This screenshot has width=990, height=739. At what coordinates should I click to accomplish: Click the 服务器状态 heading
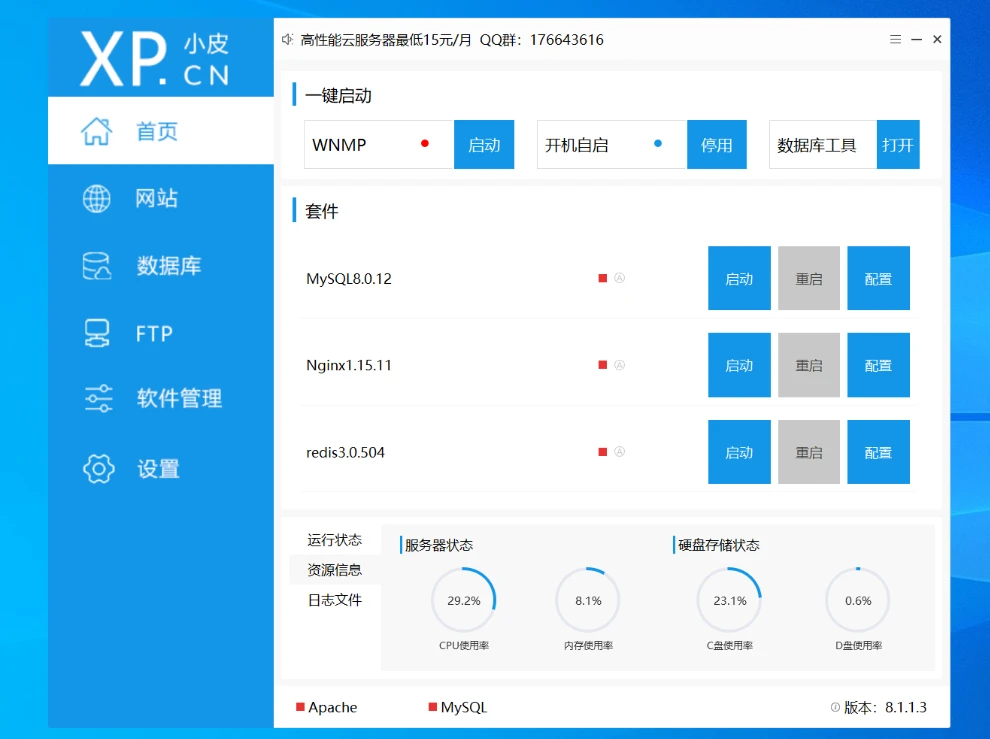439,545
